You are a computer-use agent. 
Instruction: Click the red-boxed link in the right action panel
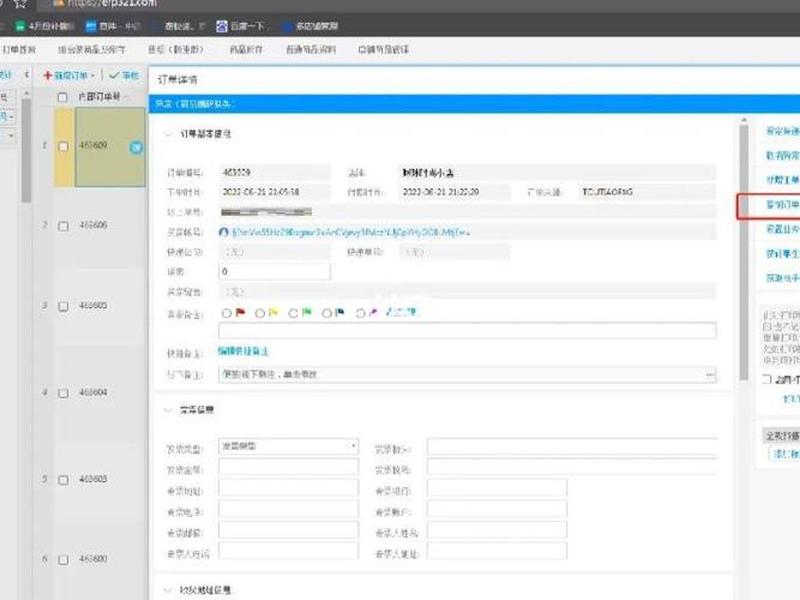782,205
